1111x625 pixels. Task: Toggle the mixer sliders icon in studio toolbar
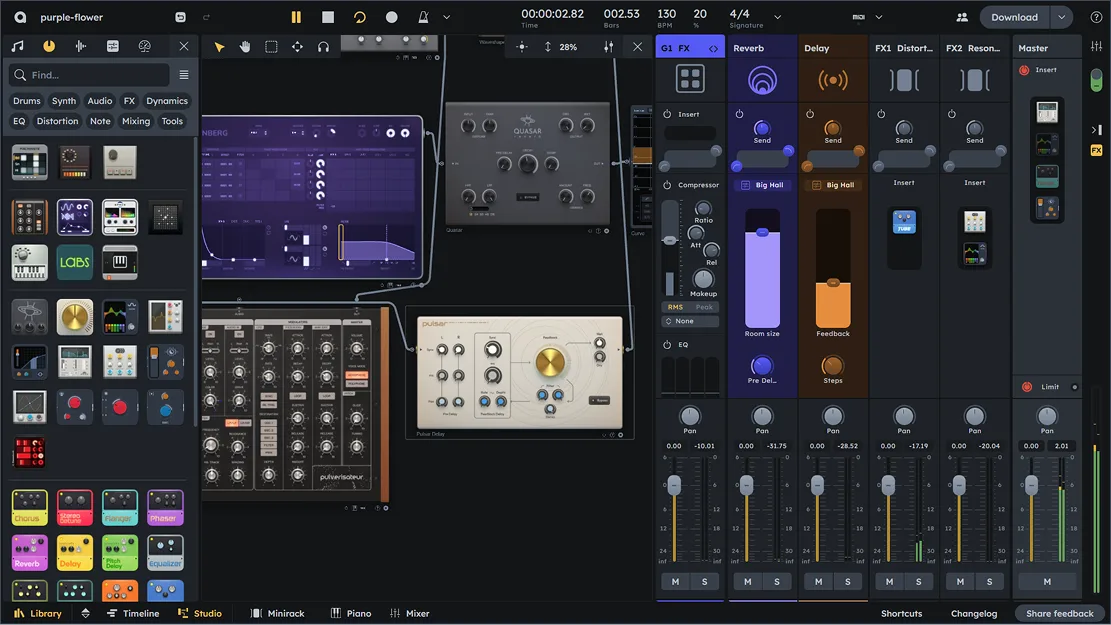(609, 47)
